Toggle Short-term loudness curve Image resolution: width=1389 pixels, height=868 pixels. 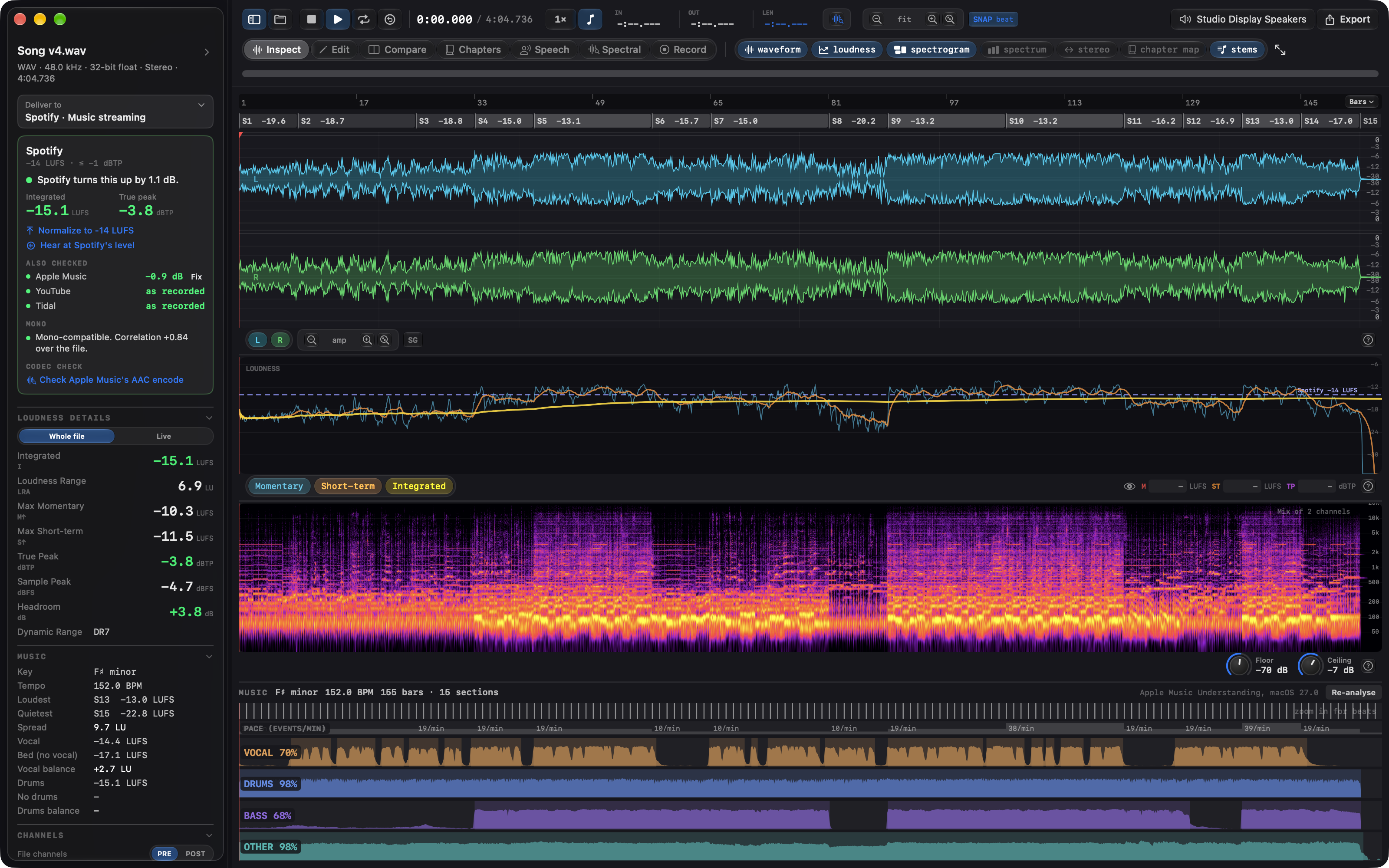coord(348,486)
